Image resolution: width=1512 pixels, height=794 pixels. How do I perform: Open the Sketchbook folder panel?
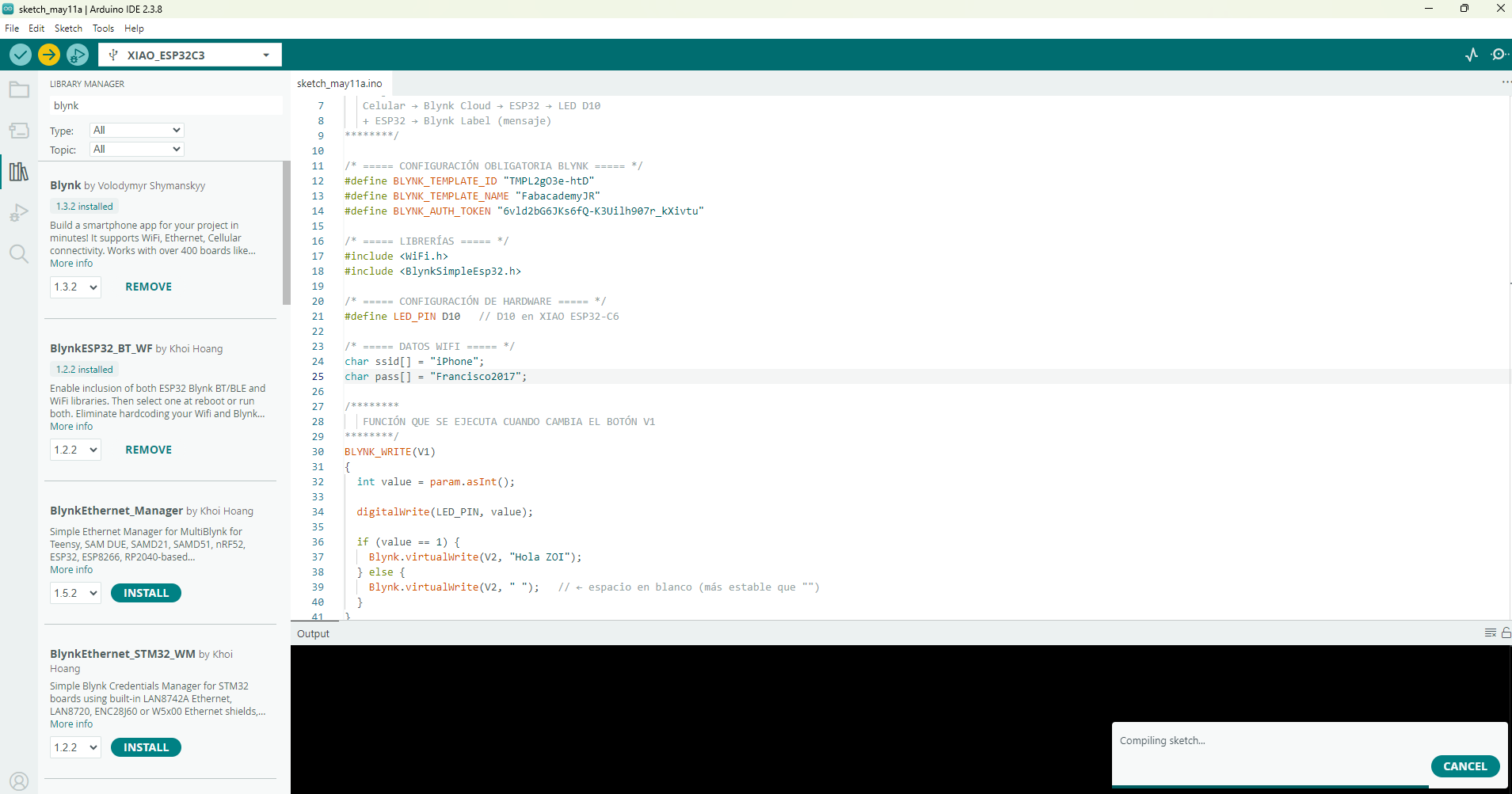(19, 89)
